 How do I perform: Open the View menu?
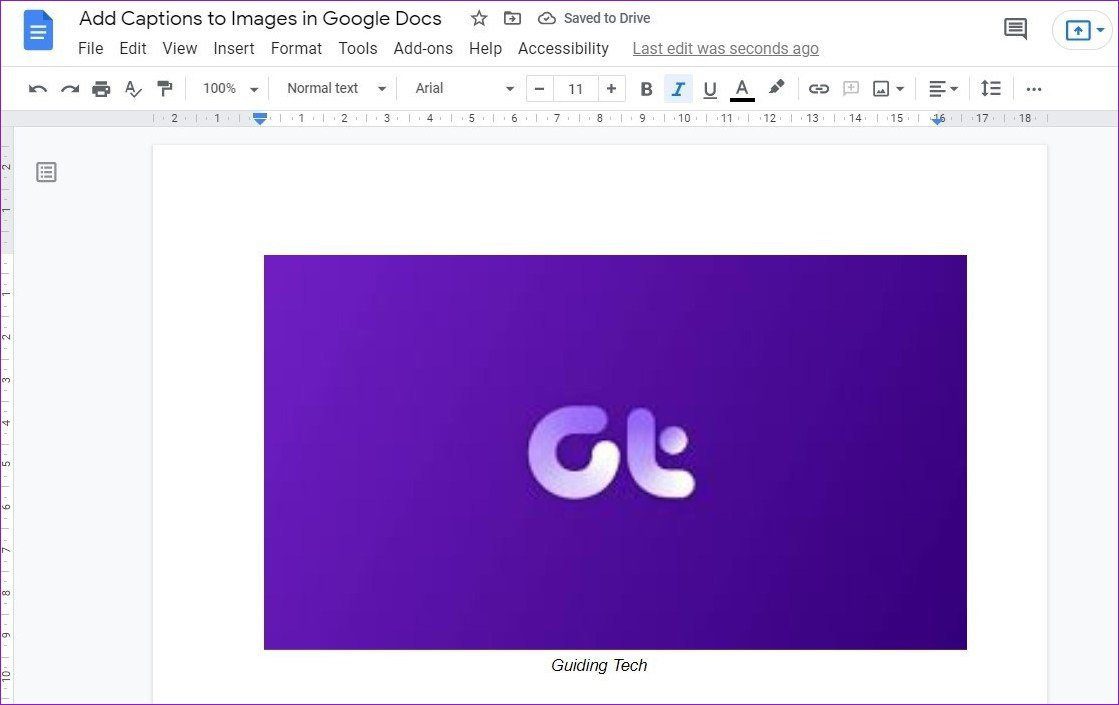click(x=180, y=49)
